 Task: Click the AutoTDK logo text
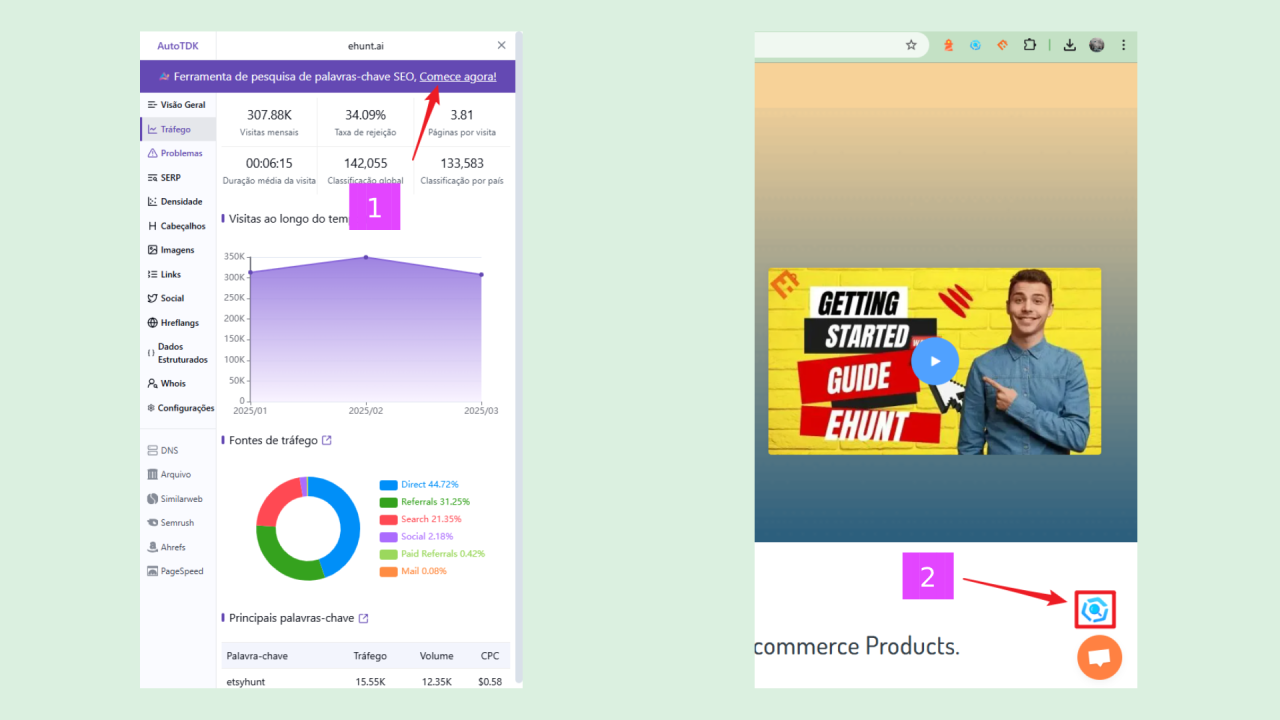[x=177, y=46]
